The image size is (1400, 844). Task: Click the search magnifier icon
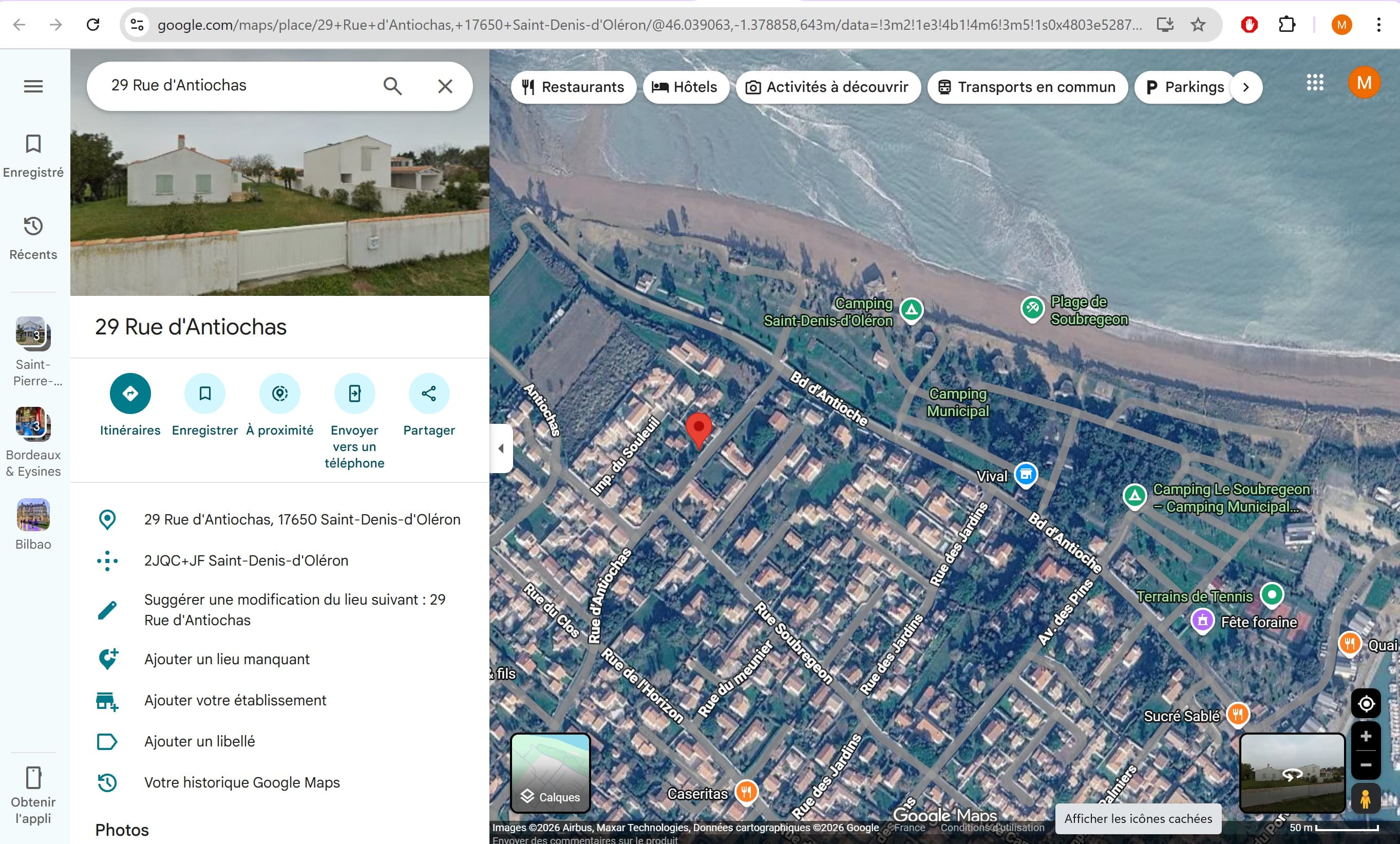392,86
